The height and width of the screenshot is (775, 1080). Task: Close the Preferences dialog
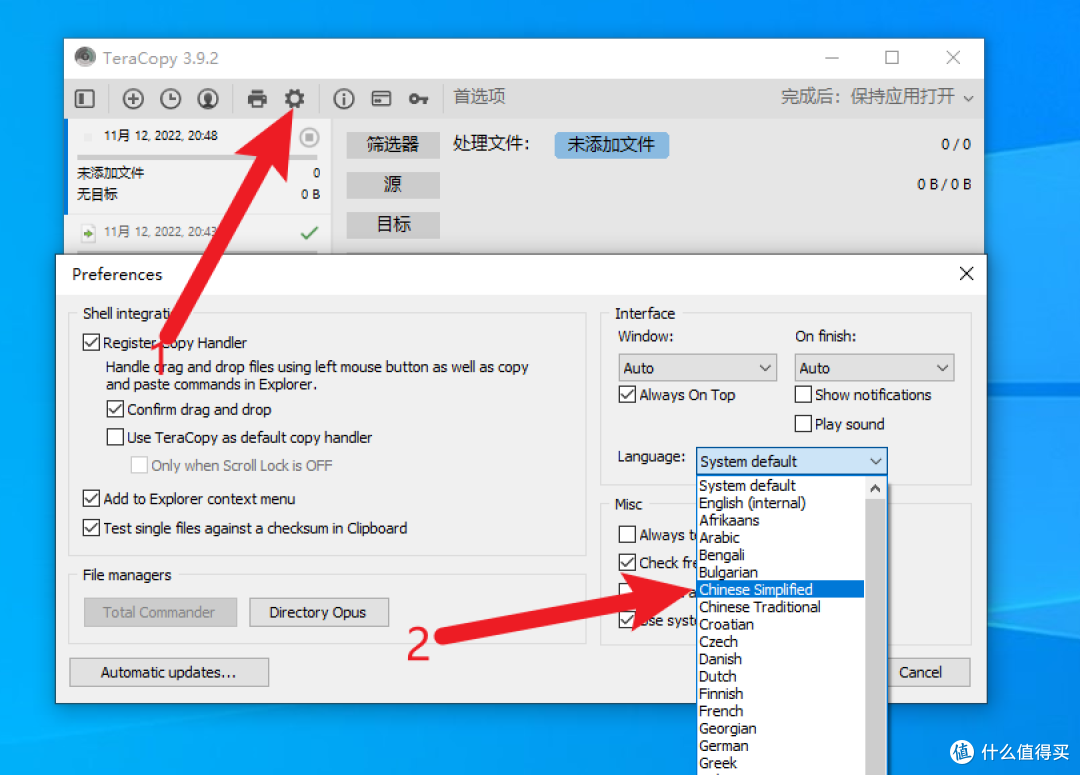(x=966, y=273)
